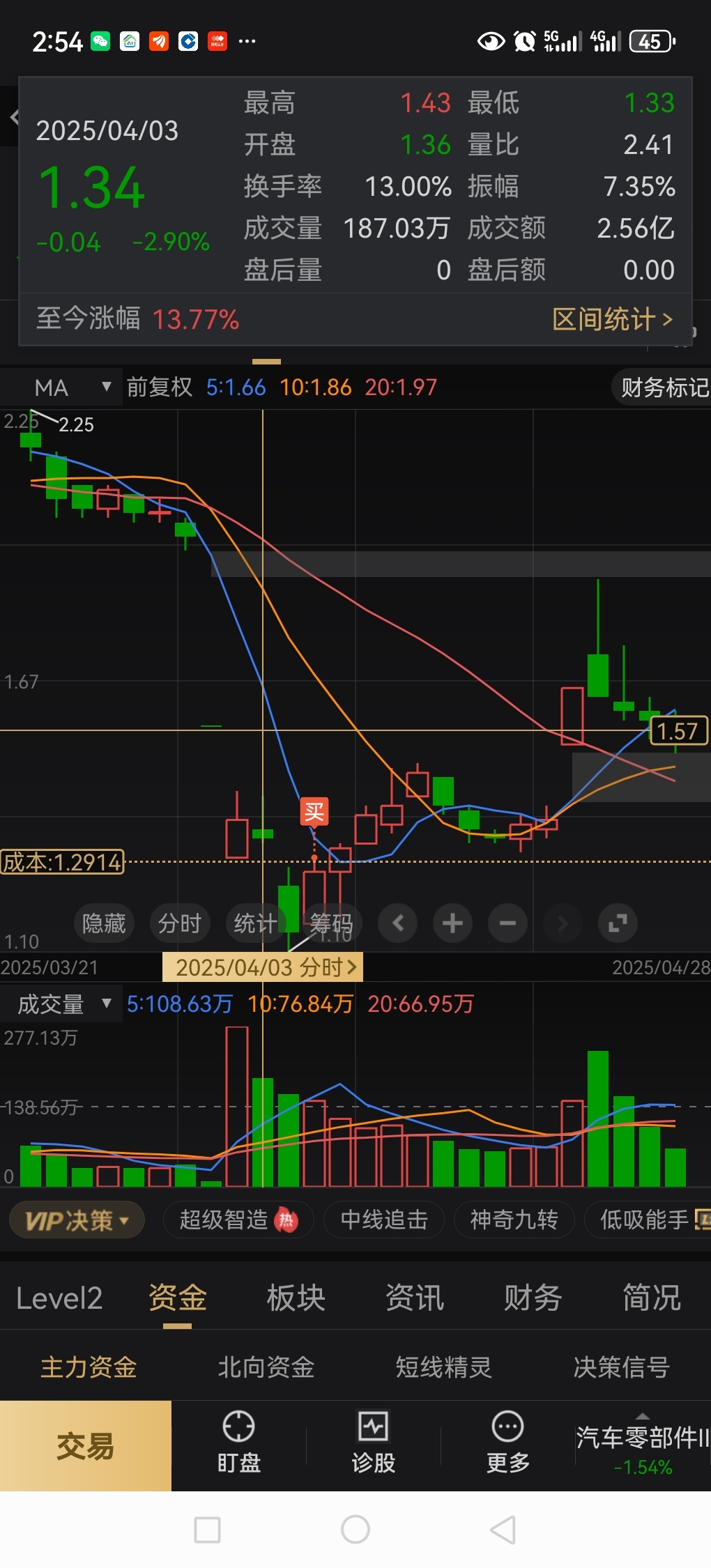Open 2025/04/03 分时 intraday chart
The width and height of the screenshot is (711, 1568).
pyautogui.click(x=263, y=967)
